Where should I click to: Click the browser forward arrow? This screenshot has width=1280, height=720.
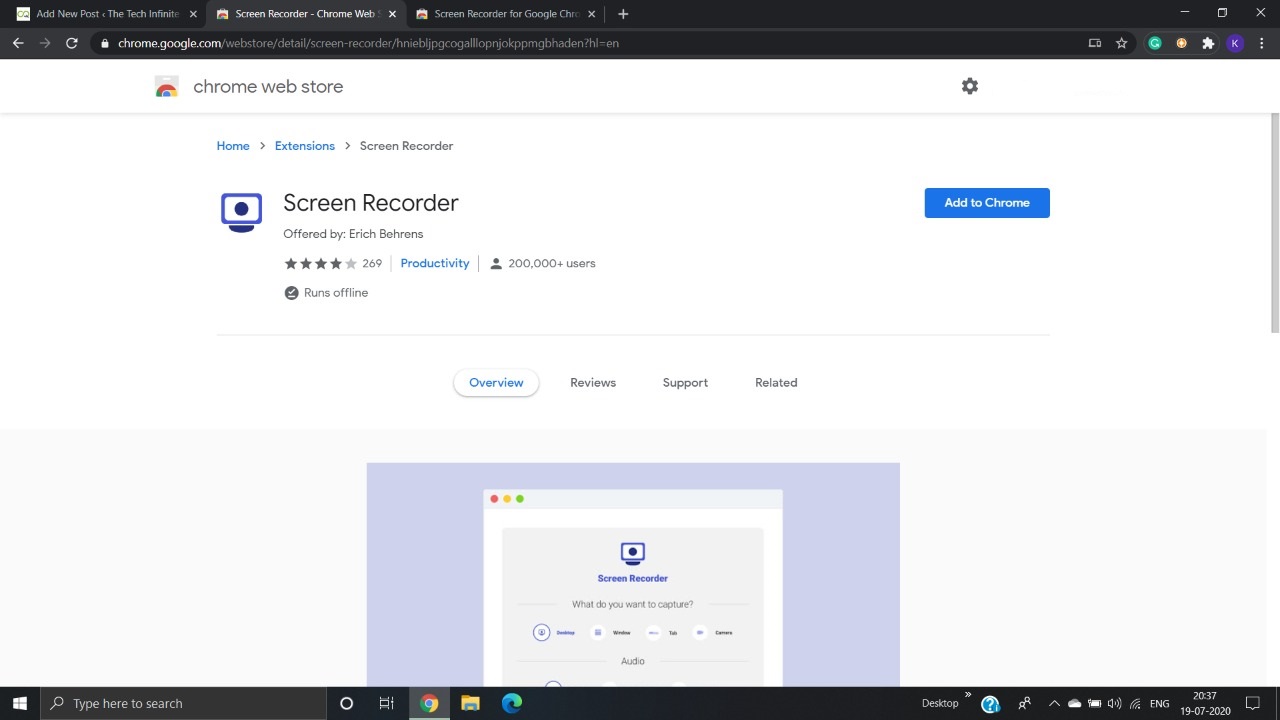point(45,43)
